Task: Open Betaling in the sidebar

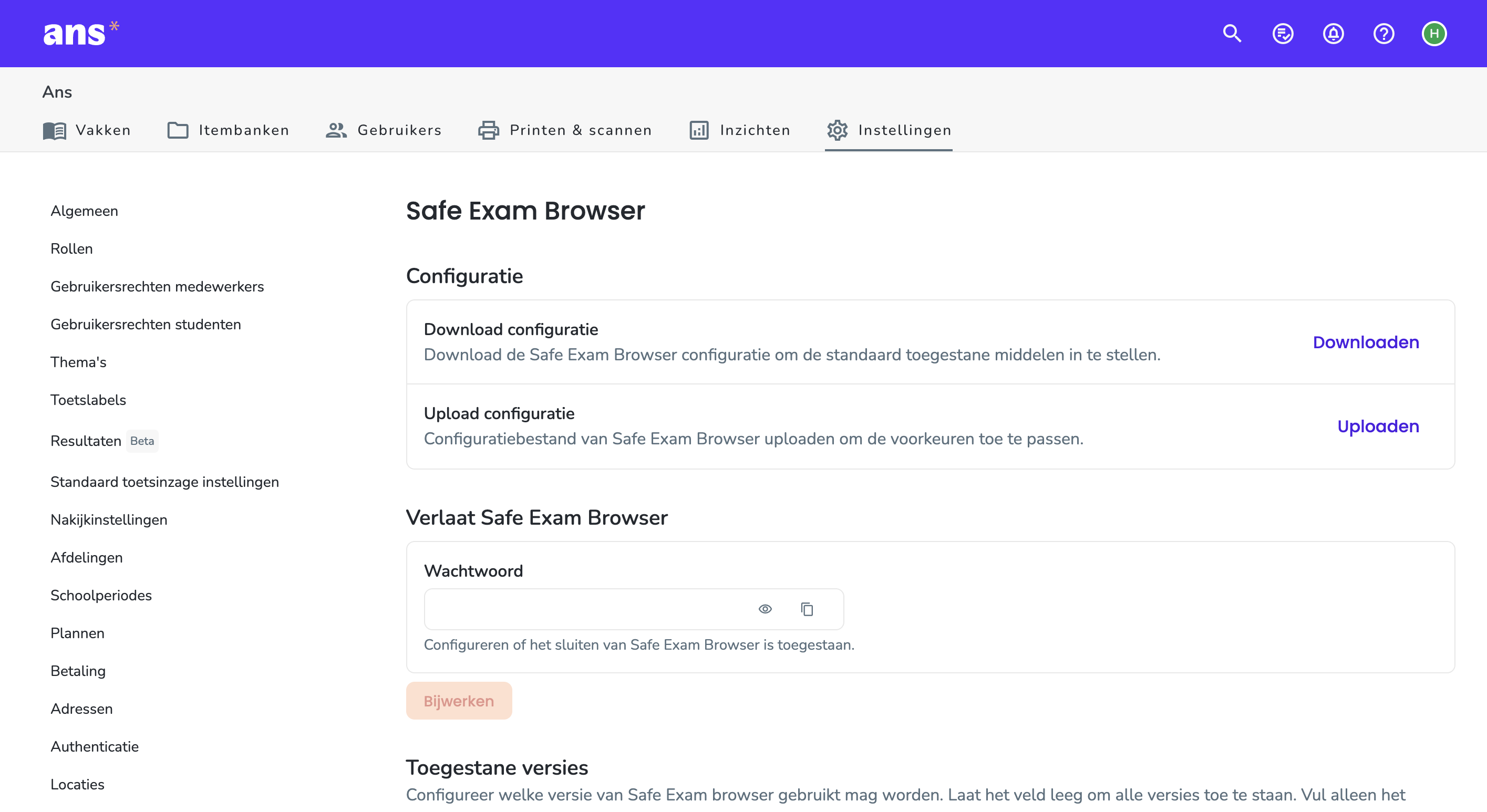Action: (x=78, y=671)
